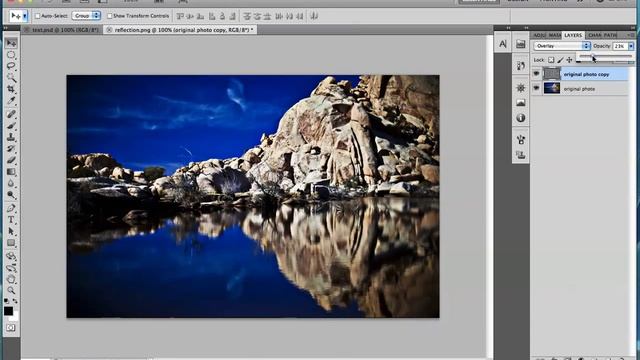Toggle Lock image pixels brush icon
This screenshot has width=640, height=360.
point(560,60)
